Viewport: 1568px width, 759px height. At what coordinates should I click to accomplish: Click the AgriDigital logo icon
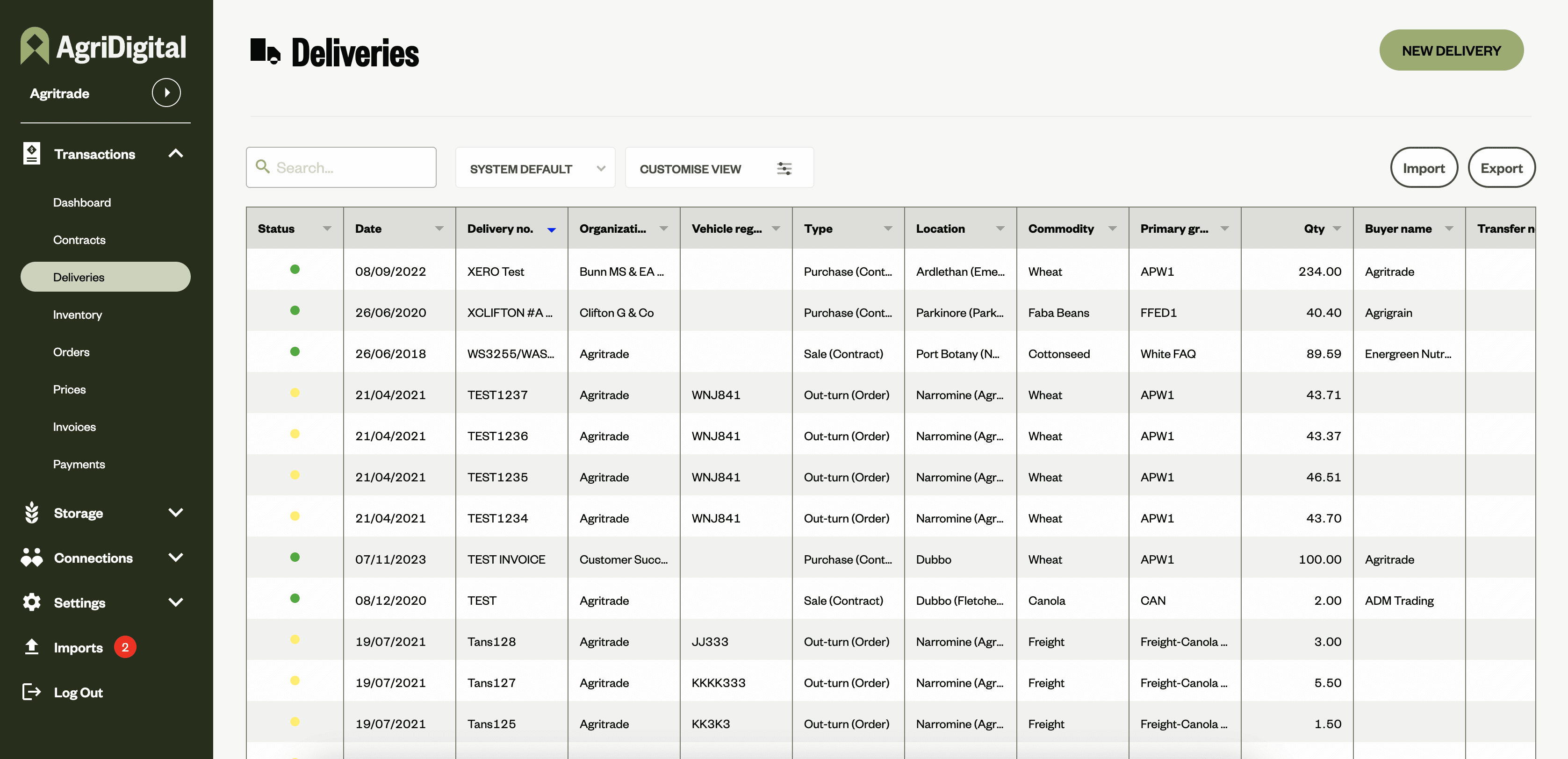pos(34,46)
